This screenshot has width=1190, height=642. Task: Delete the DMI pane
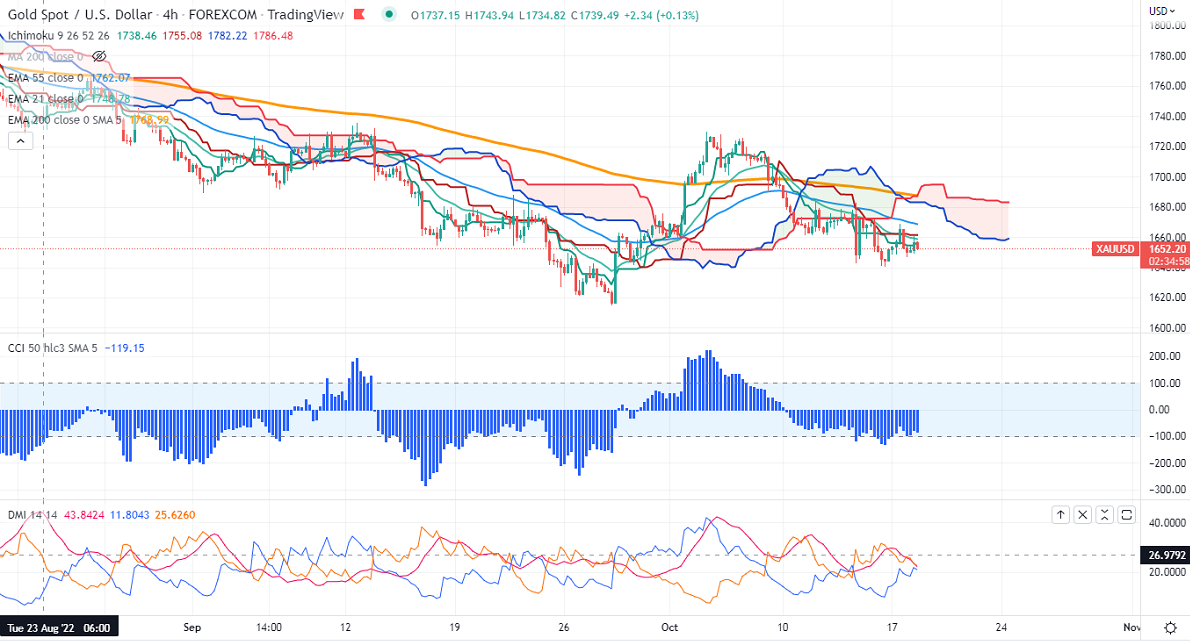tap(1082, 515)
